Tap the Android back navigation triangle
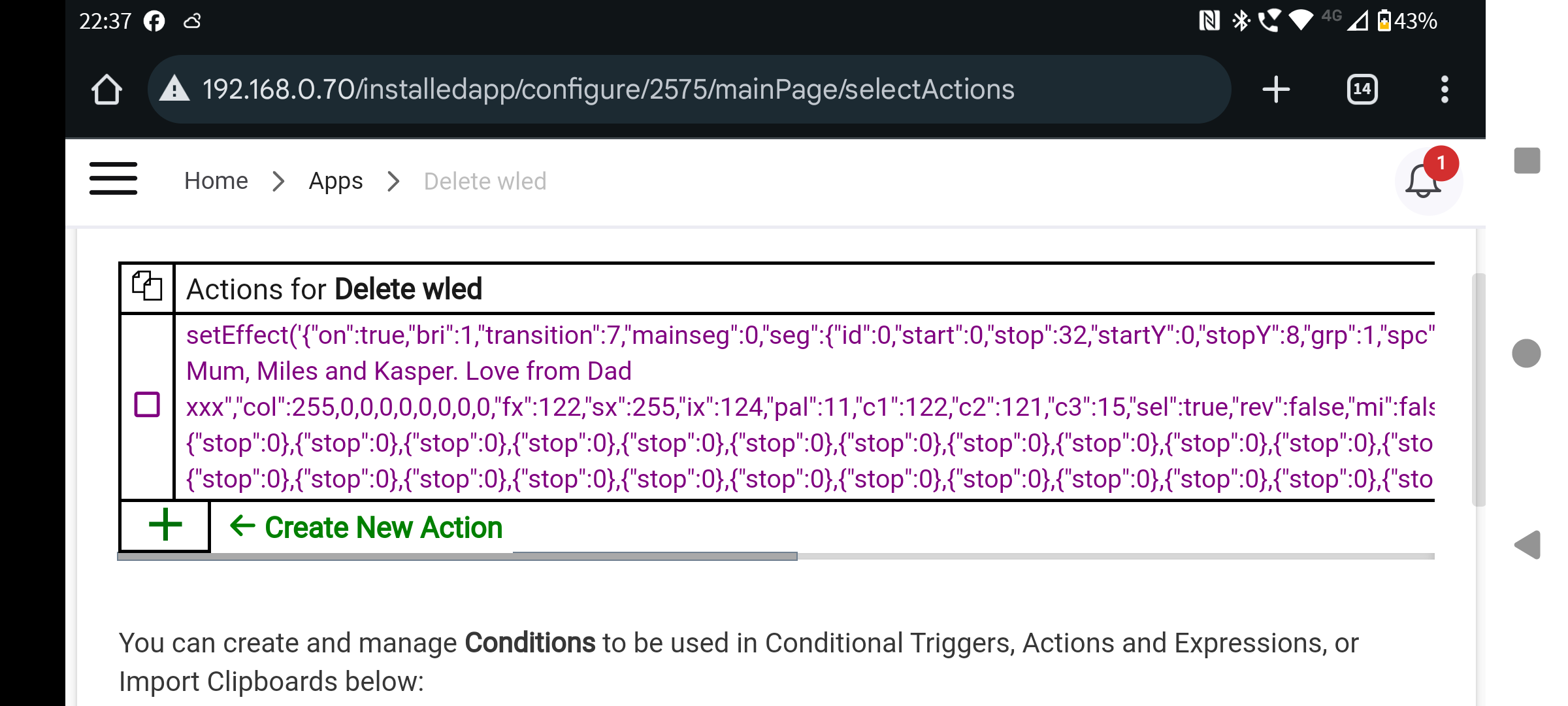 1527,545
